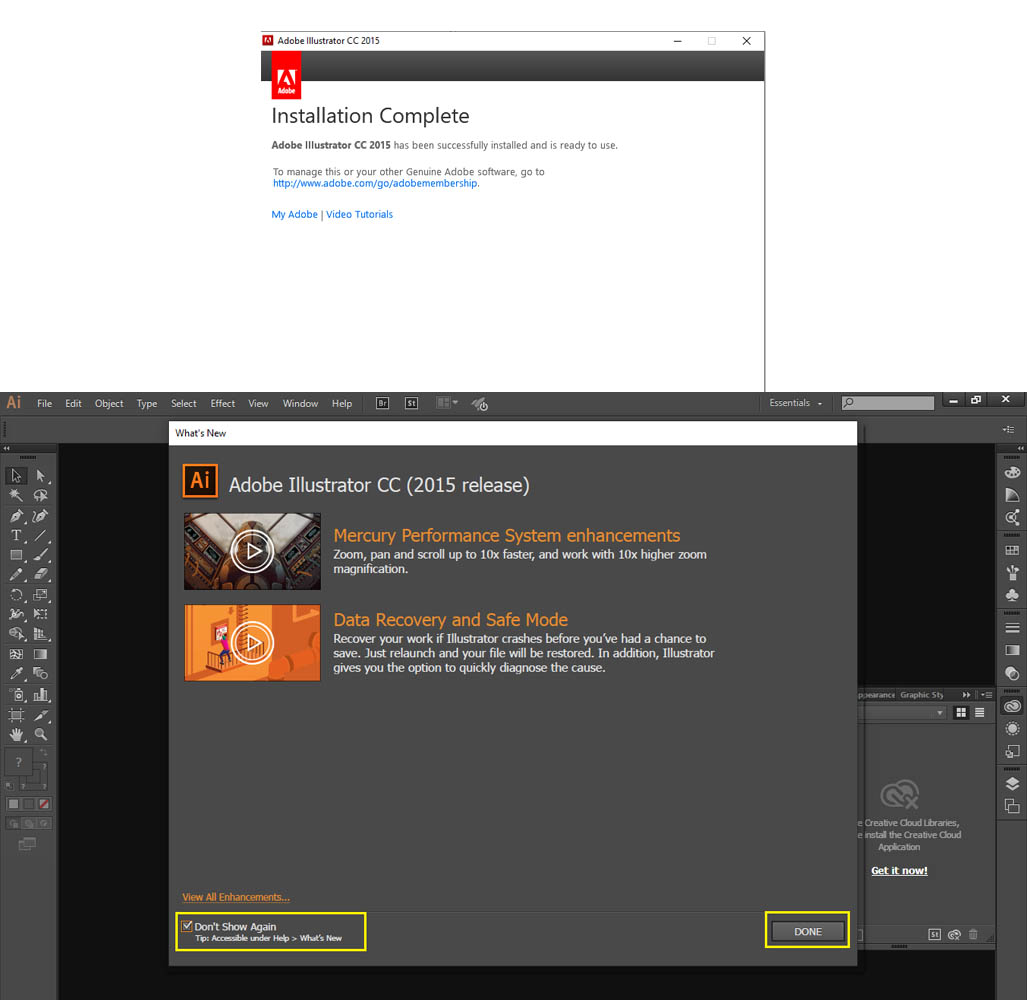Open the Libraries panel flyout menu
Viewport: 1027px width, 1000px height.
(x=987, y=695)
